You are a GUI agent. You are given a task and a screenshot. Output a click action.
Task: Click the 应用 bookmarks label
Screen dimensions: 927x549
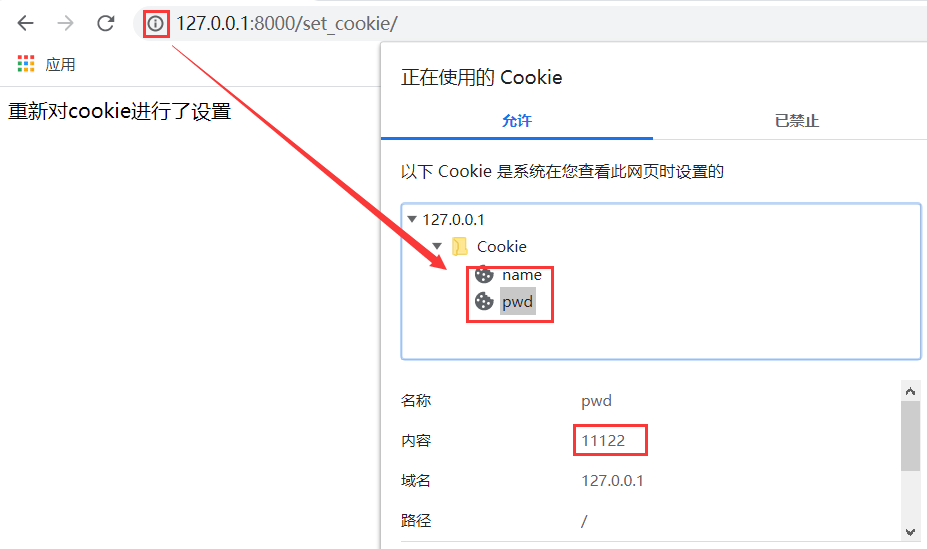coord(60,64)
